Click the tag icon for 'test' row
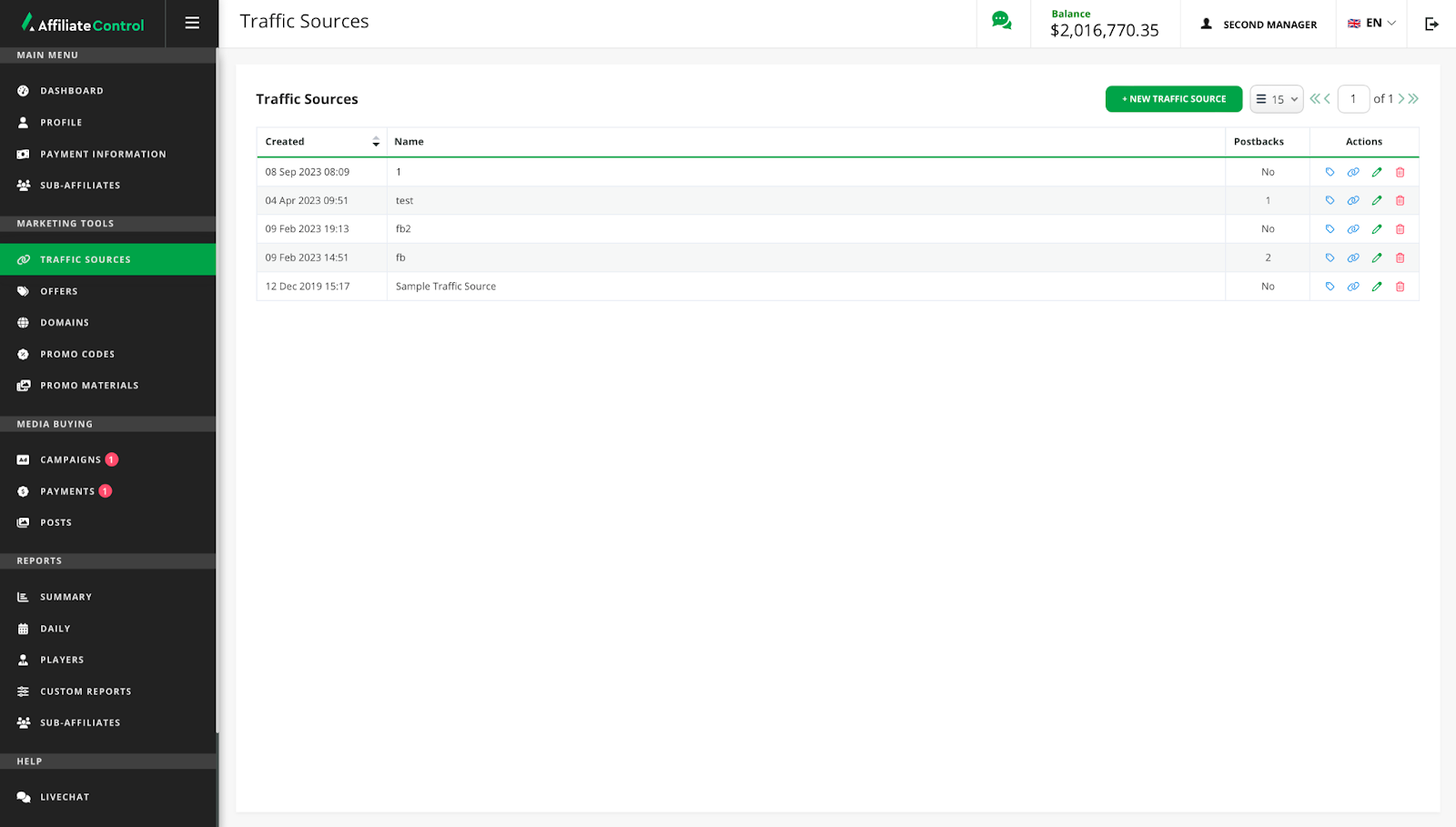 pyautogui.click(x=1330, y=201)
